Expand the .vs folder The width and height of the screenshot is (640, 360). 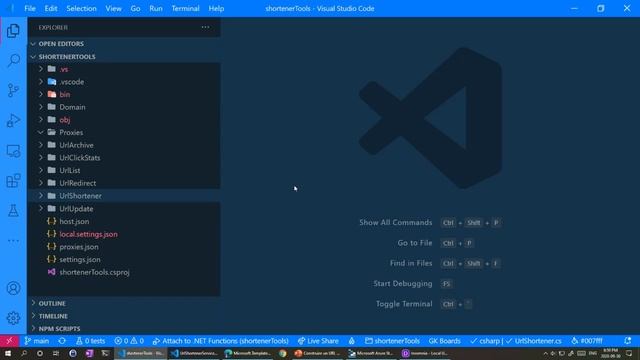(124, 69)
